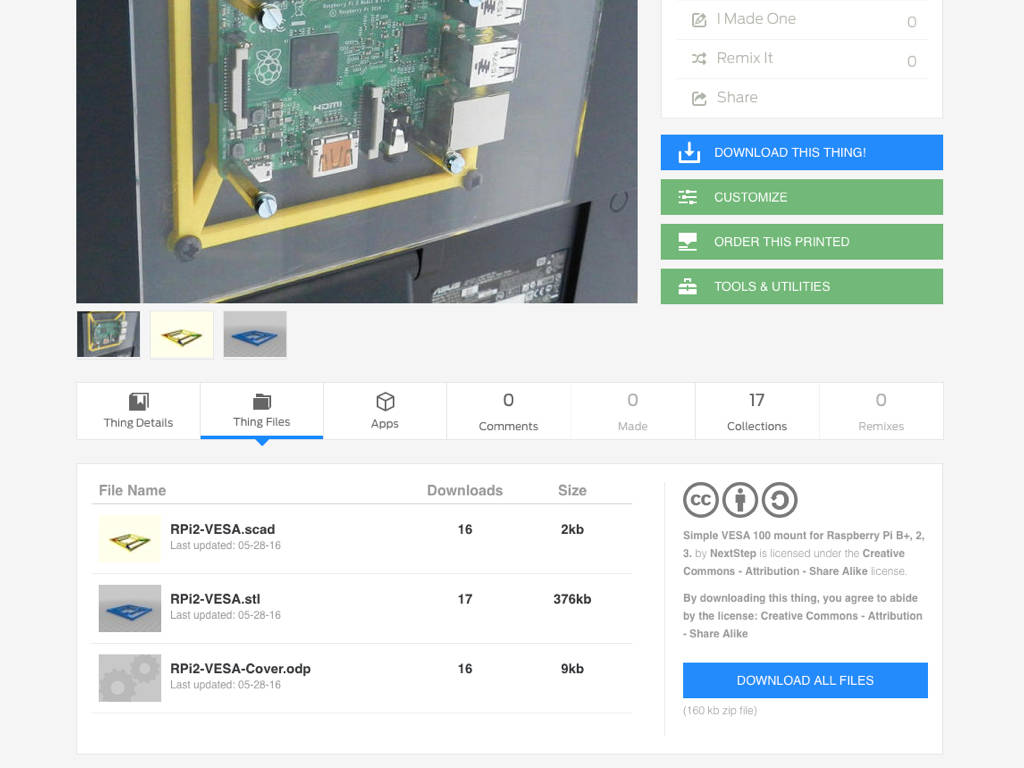Screen dimensions: 1024x768
Task: Click the RPi2-VESA.scad file preview icon
Action: [130, 539]
